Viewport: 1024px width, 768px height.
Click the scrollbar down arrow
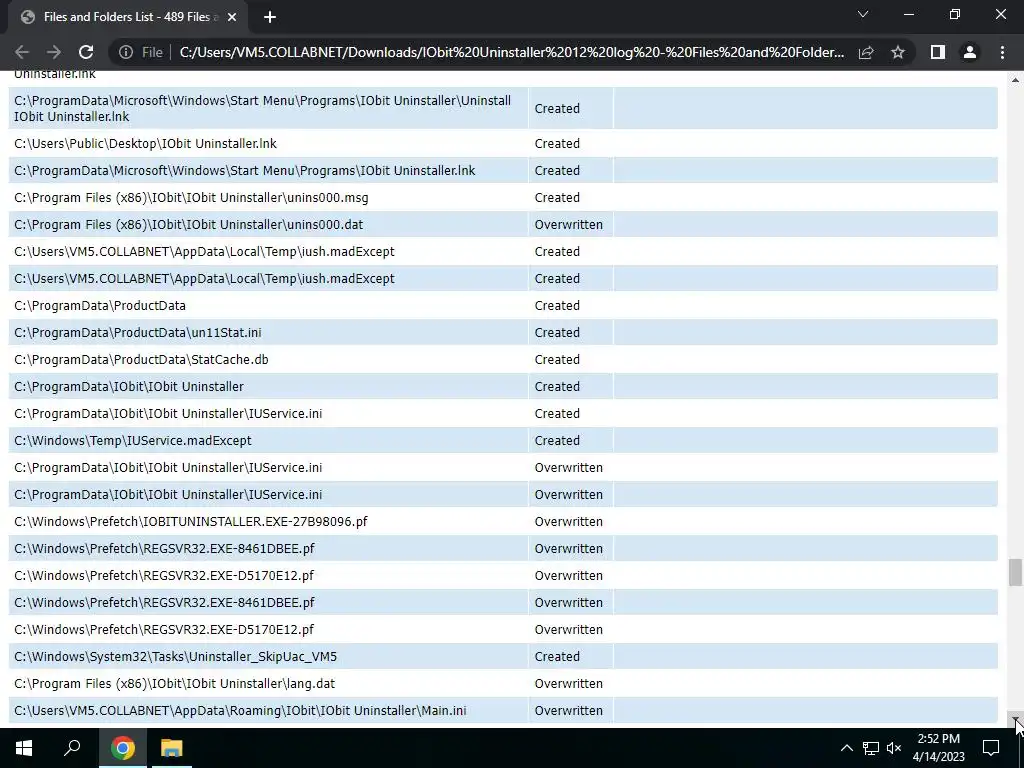click(1015, 720)
